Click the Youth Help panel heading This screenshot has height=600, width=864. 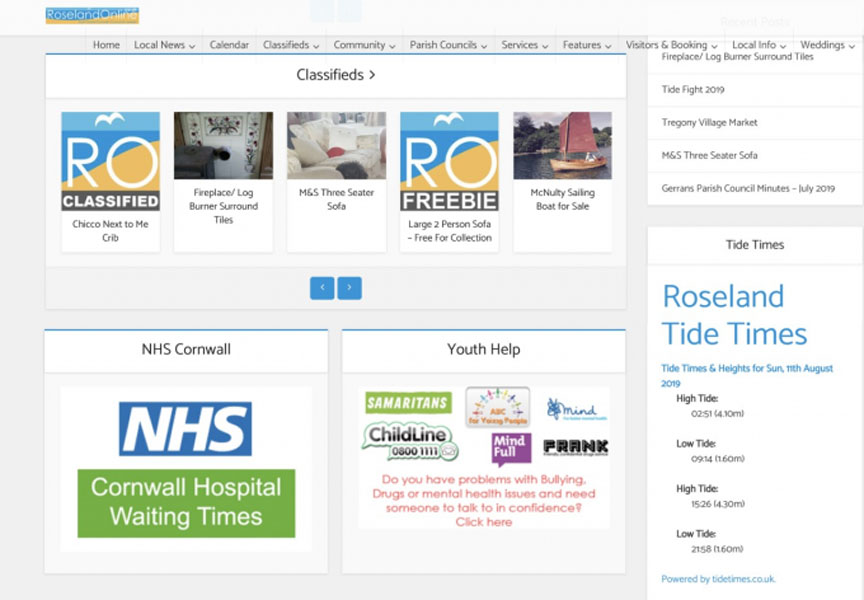click(484, 349)
